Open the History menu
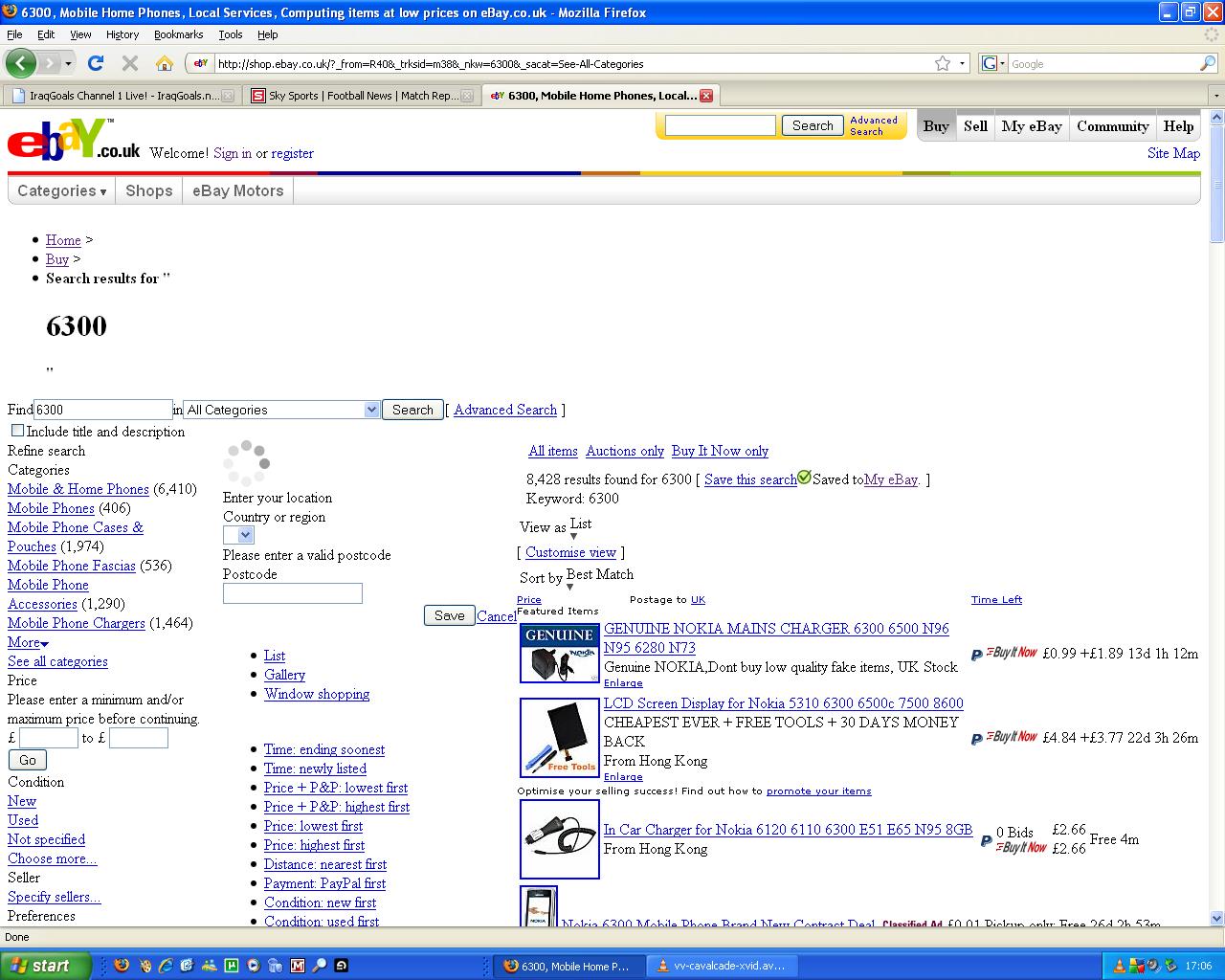The width and height of the screenshot is (1225, 980). point(122,34)
